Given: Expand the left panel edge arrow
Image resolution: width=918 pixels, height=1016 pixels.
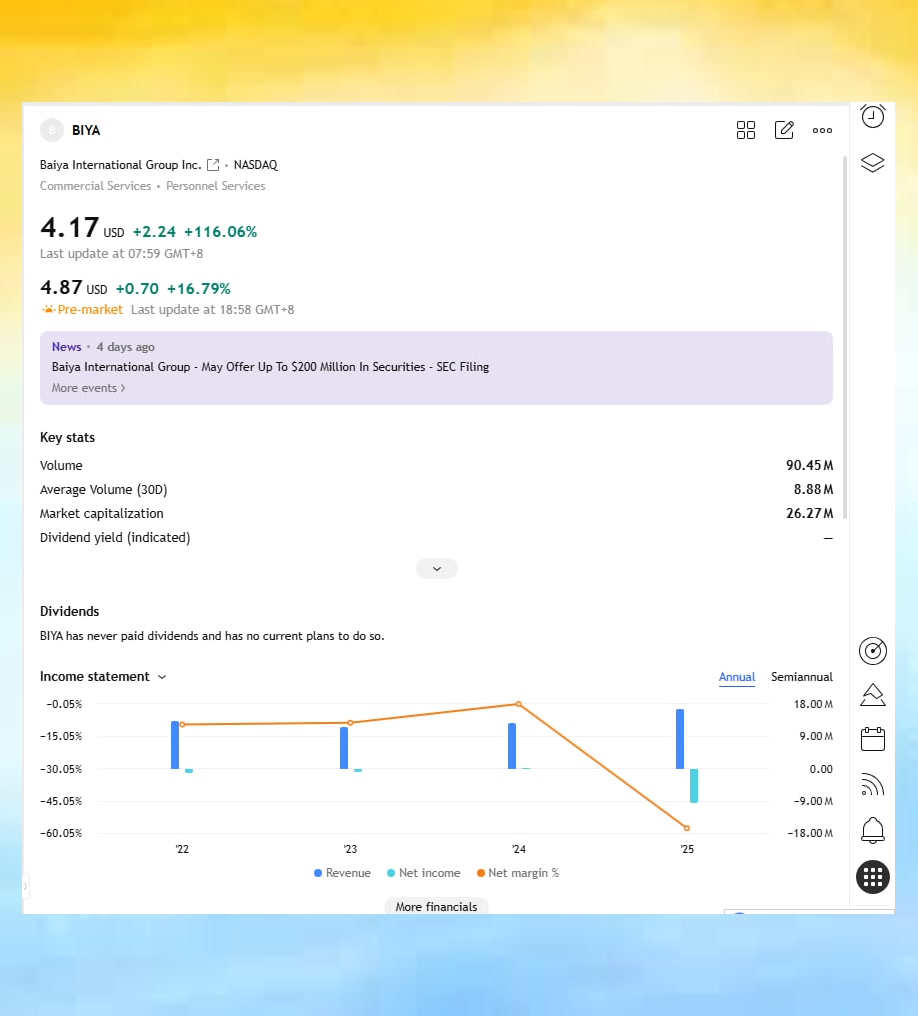Looking at the screenshot, I should tap(25, 886).
